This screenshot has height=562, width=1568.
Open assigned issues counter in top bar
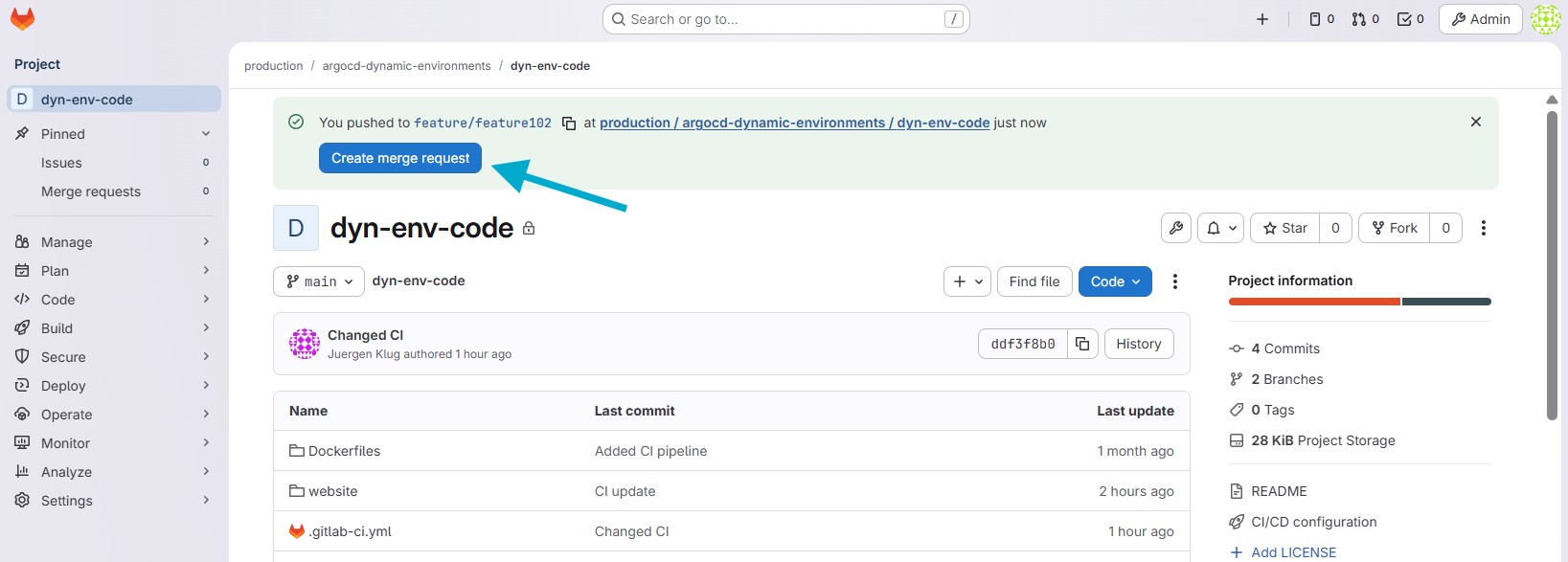pyautogui.click(x=1322, y=19)
